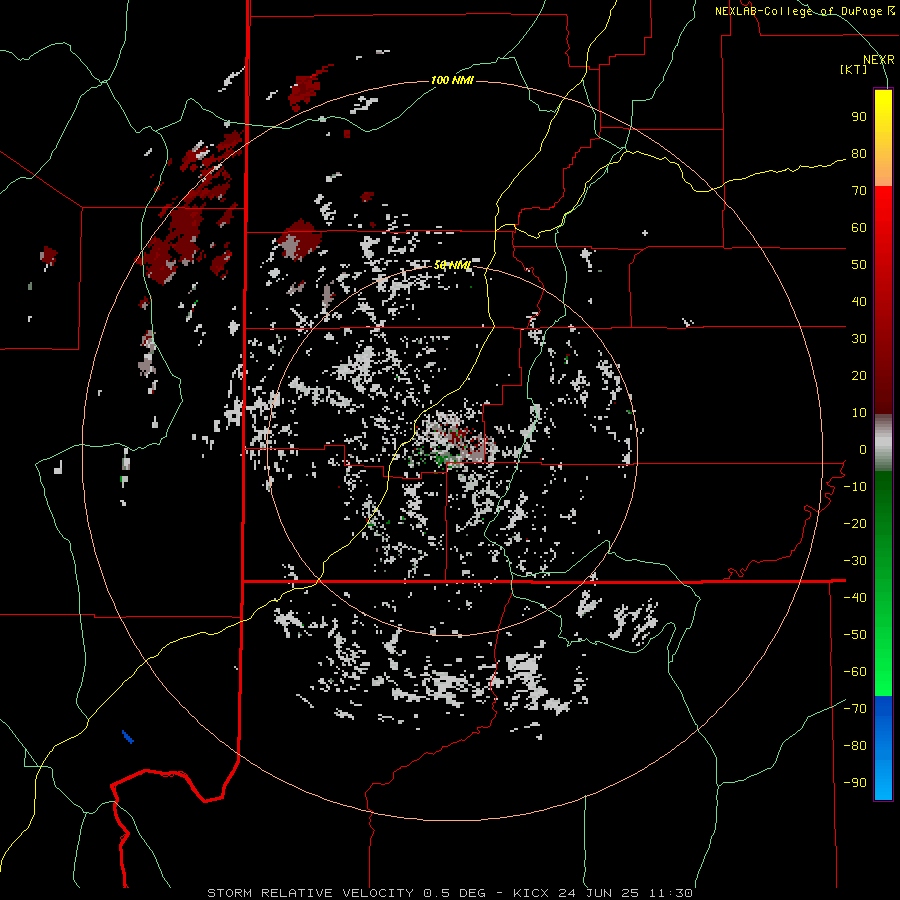Click the [KT] units label

[853, 69]
